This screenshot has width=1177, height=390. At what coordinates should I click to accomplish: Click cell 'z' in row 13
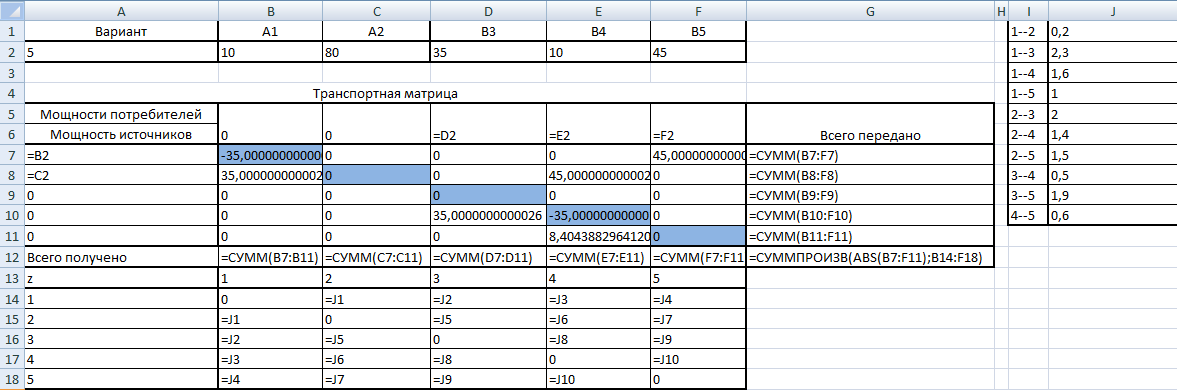[122, 278]
